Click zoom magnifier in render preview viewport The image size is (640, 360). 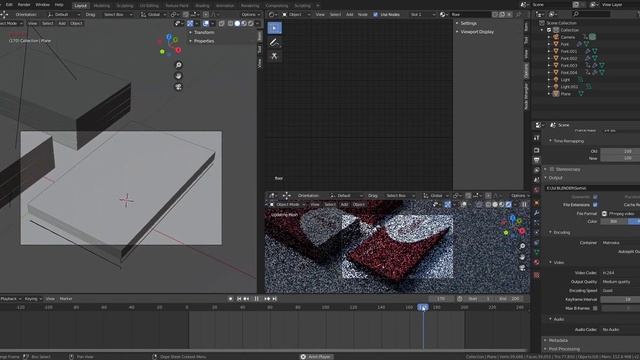click(x=522, y=246)
